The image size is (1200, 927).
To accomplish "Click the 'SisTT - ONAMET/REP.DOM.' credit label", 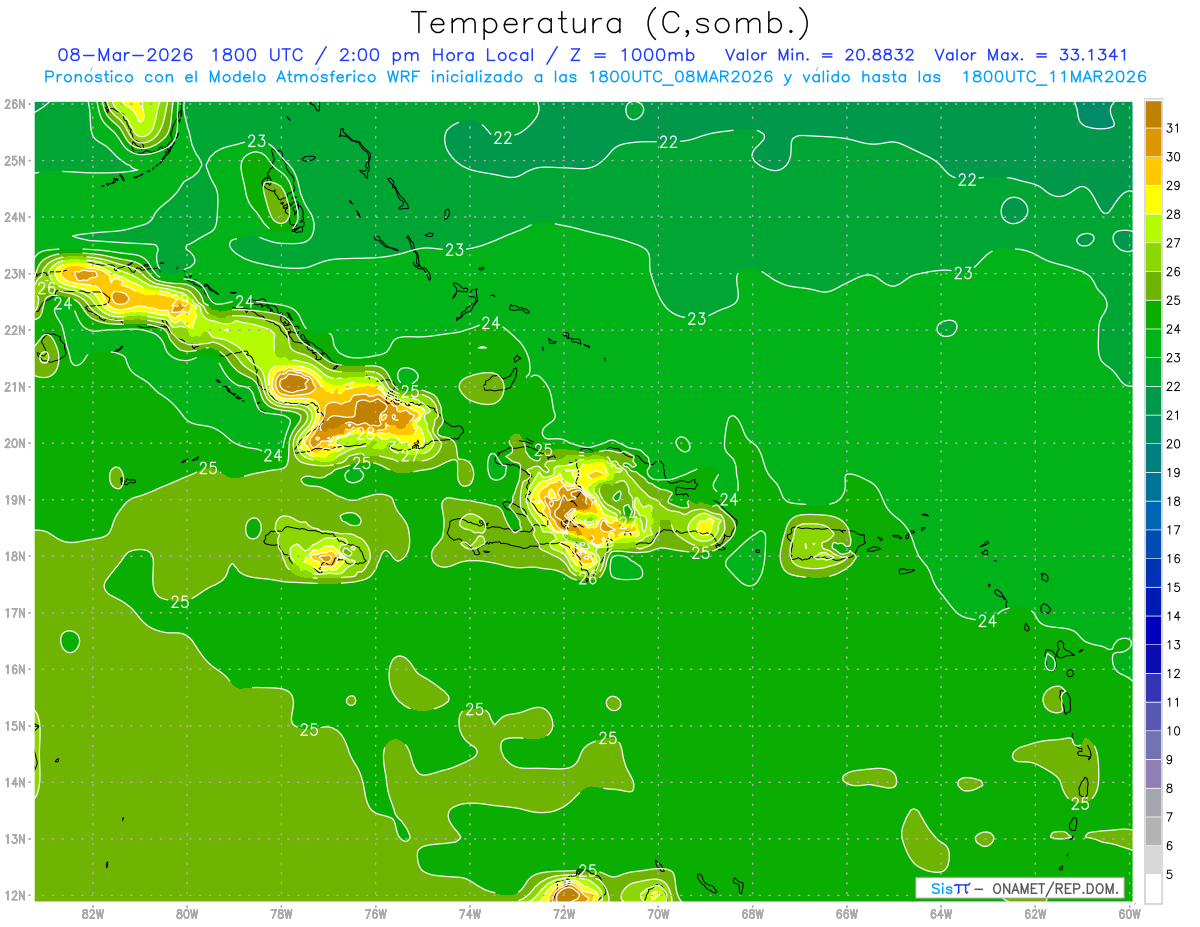I will pyautogui.click(x=1019, y=888).
